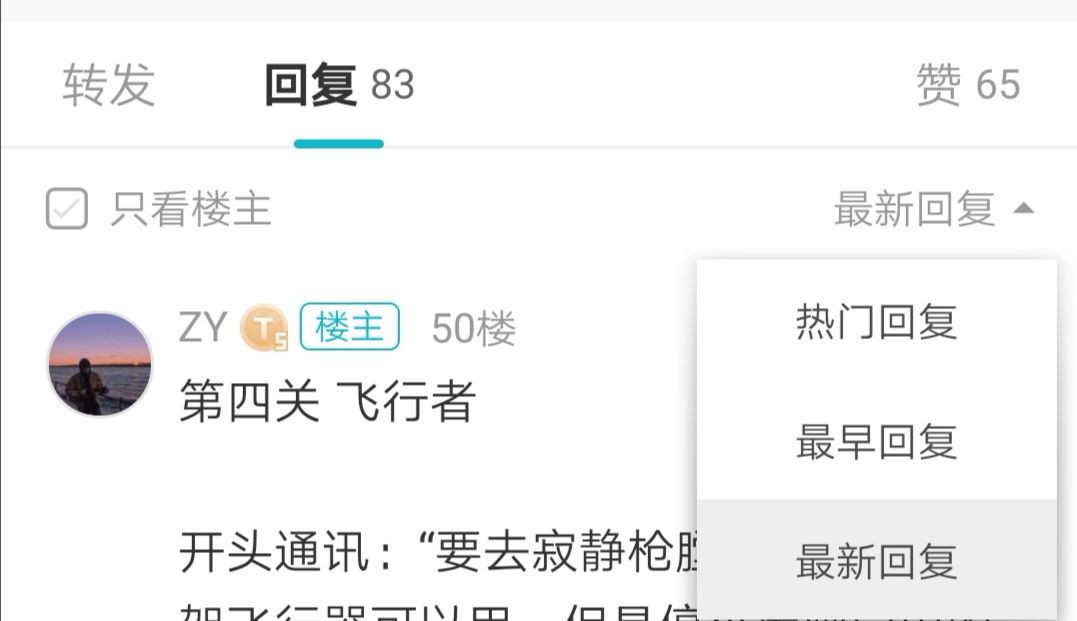Choose 最早回复 from the sort menu
The image size is (1077, 621).
[x=876, y=441]
